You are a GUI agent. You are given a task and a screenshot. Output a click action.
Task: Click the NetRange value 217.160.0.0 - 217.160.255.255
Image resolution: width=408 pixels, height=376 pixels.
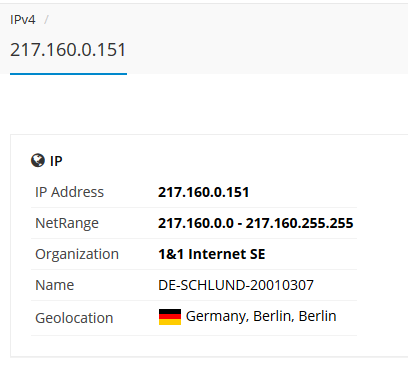255,223
